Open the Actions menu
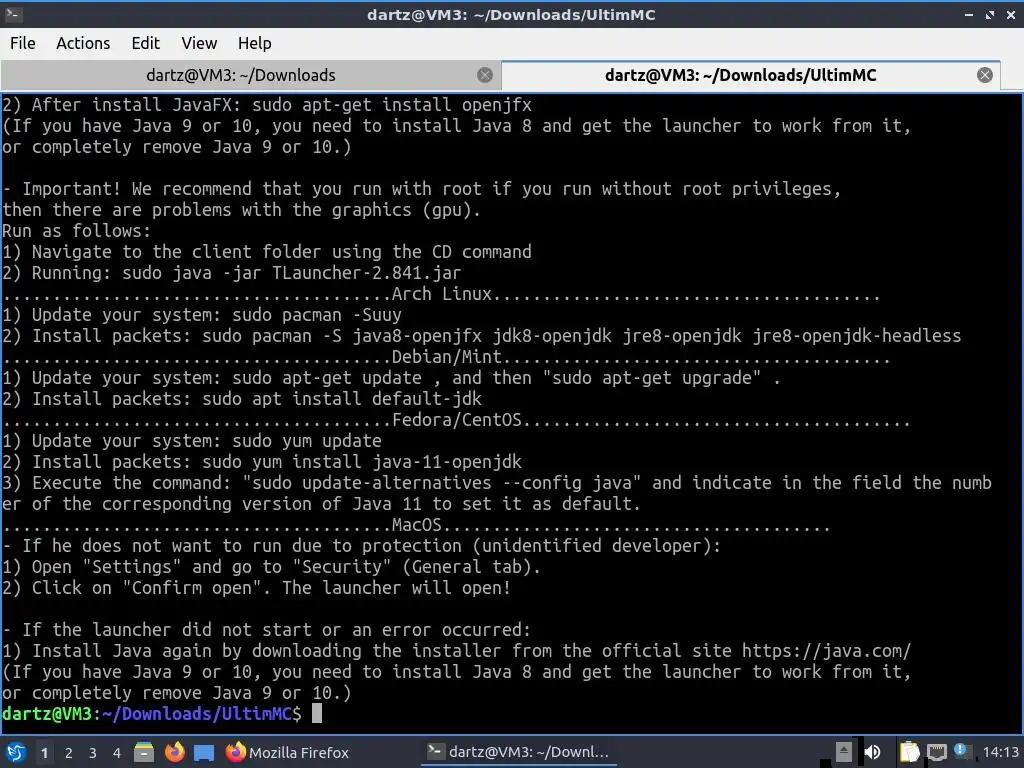This screenshot has height=768, width=1024. [x=83, y=43]
